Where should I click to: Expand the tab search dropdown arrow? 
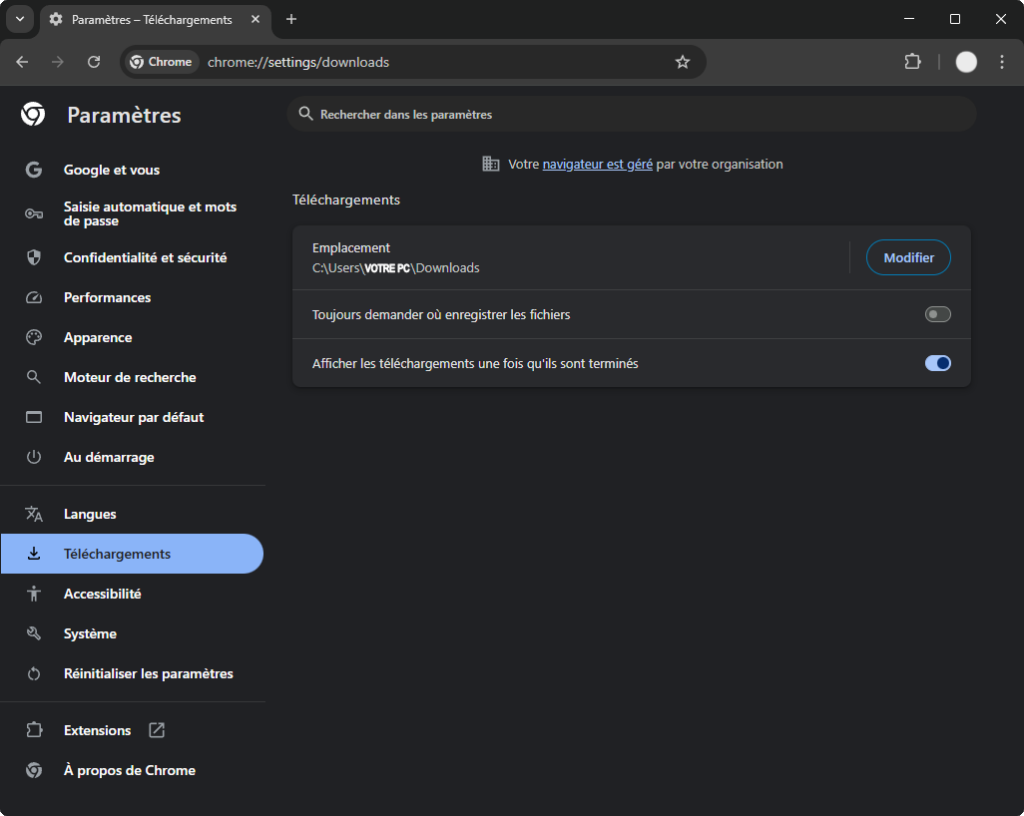[20, 19]
